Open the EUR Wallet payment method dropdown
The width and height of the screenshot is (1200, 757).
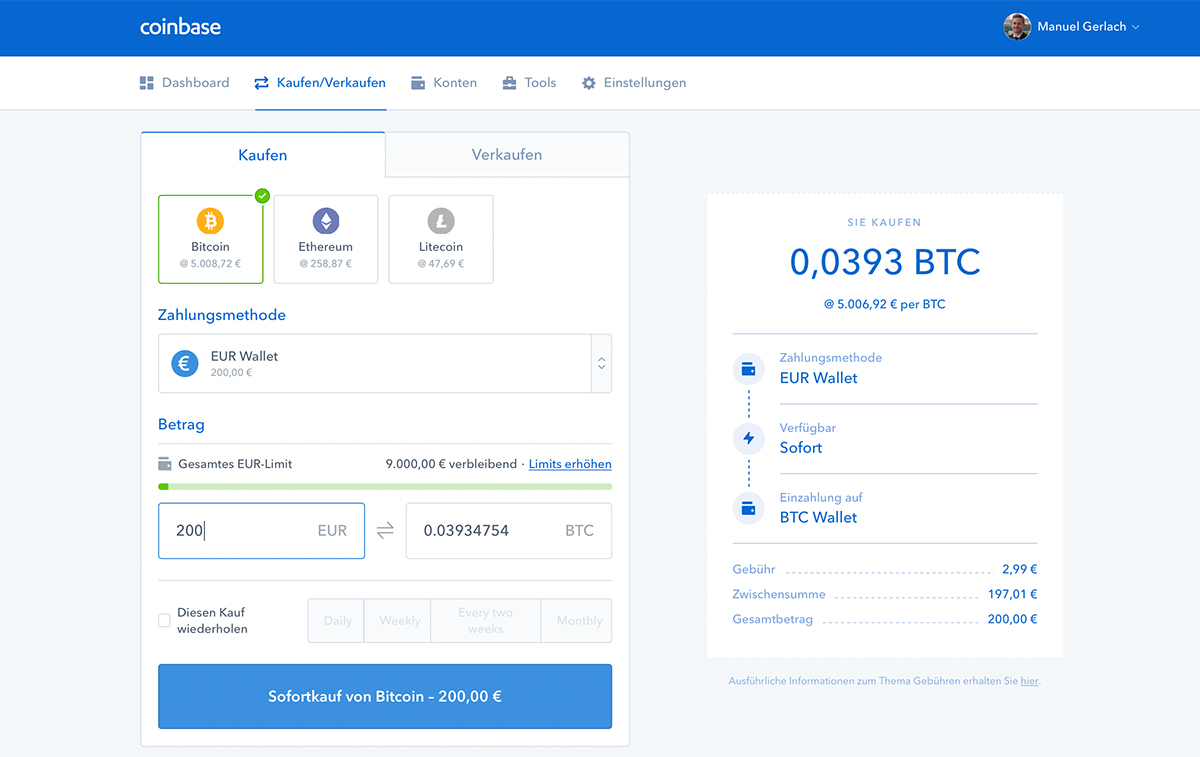pos(385,364)
